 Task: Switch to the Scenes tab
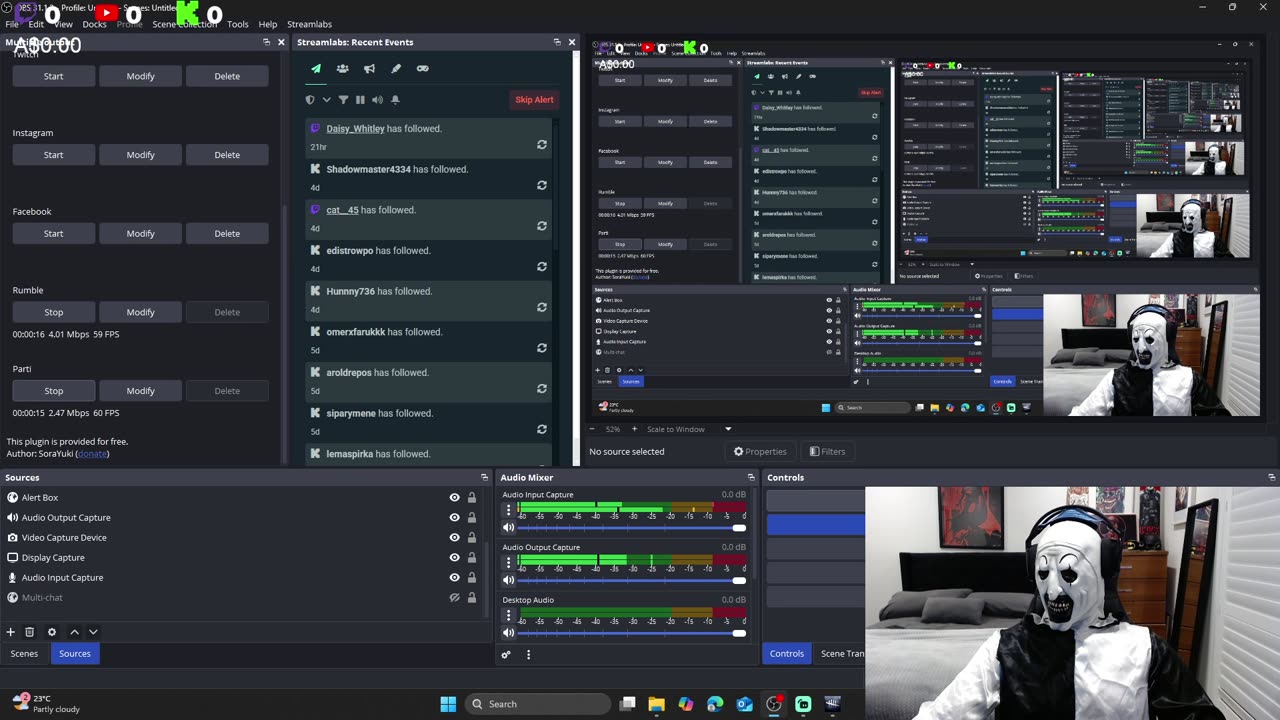click(x=24, y=654)
